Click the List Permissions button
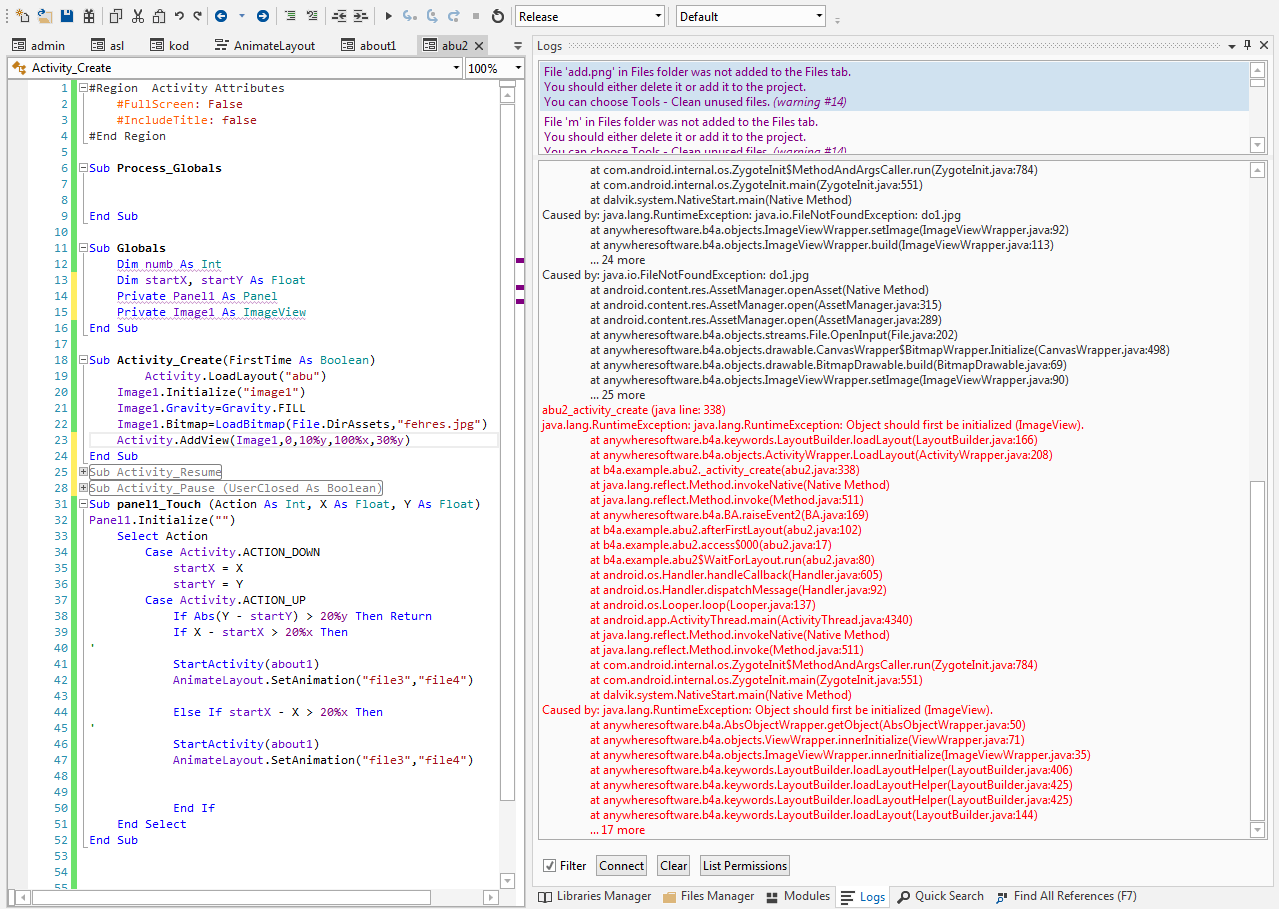Screen dimensions: 1279x909 tap(744, 865)
